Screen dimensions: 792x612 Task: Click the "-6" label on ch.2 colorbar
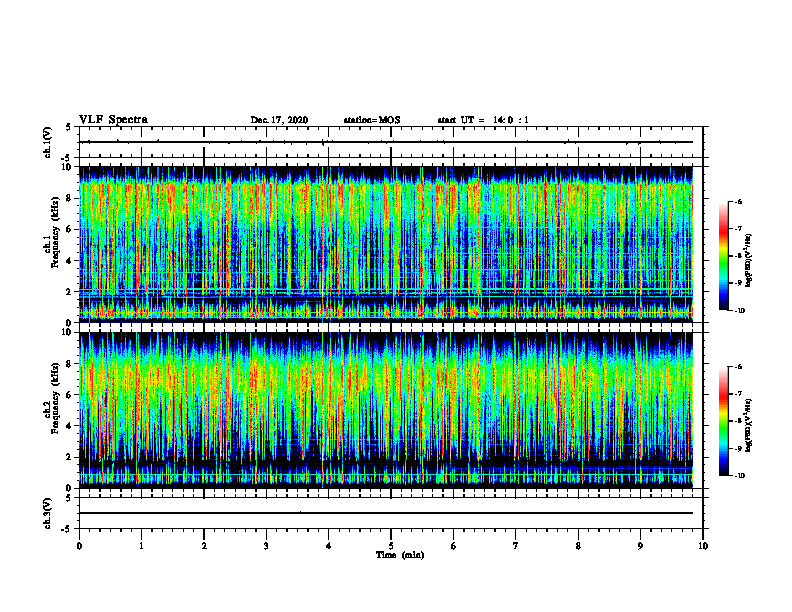(738, 367)
